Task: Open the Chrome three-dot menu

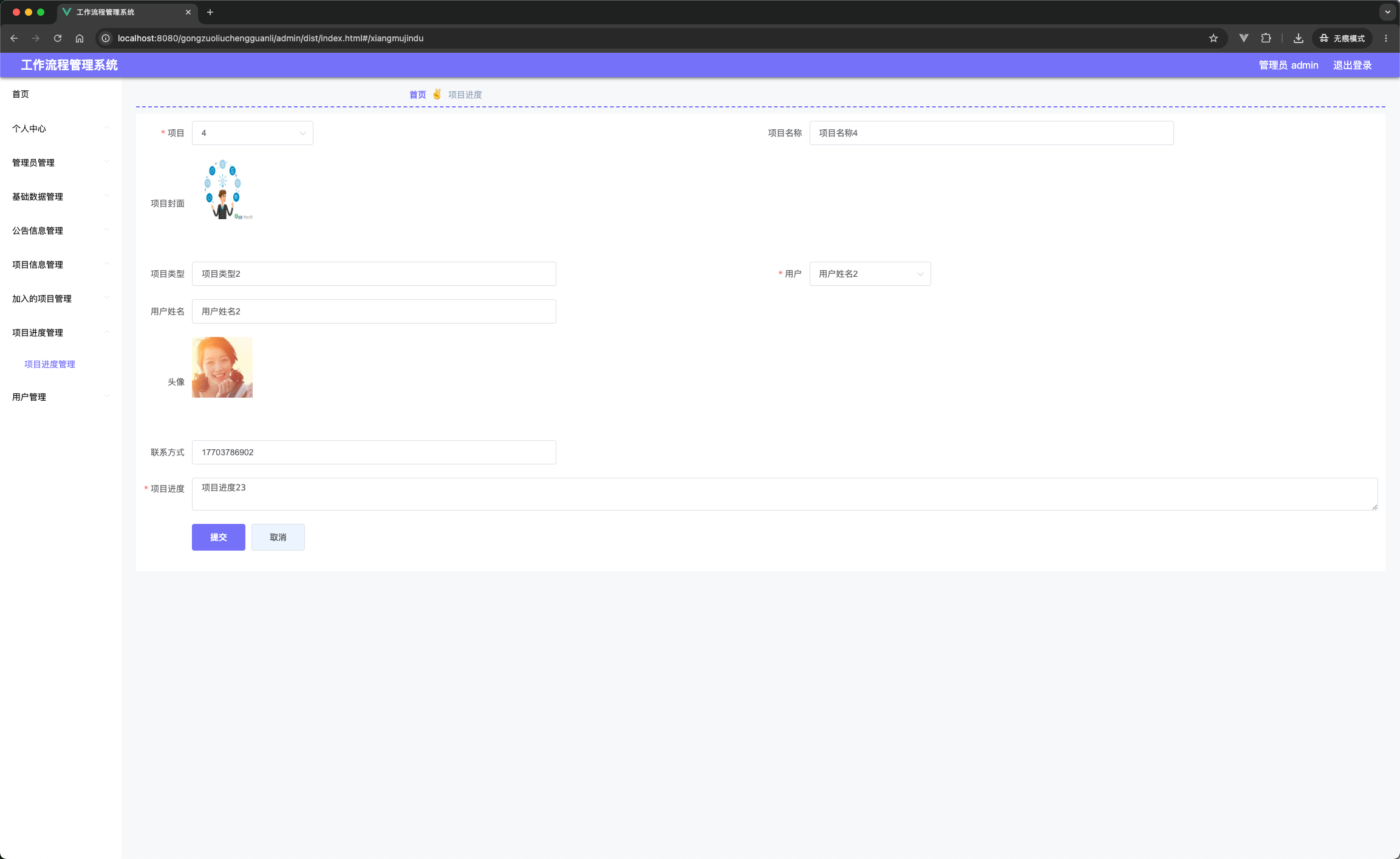Action: (1386, 38)
